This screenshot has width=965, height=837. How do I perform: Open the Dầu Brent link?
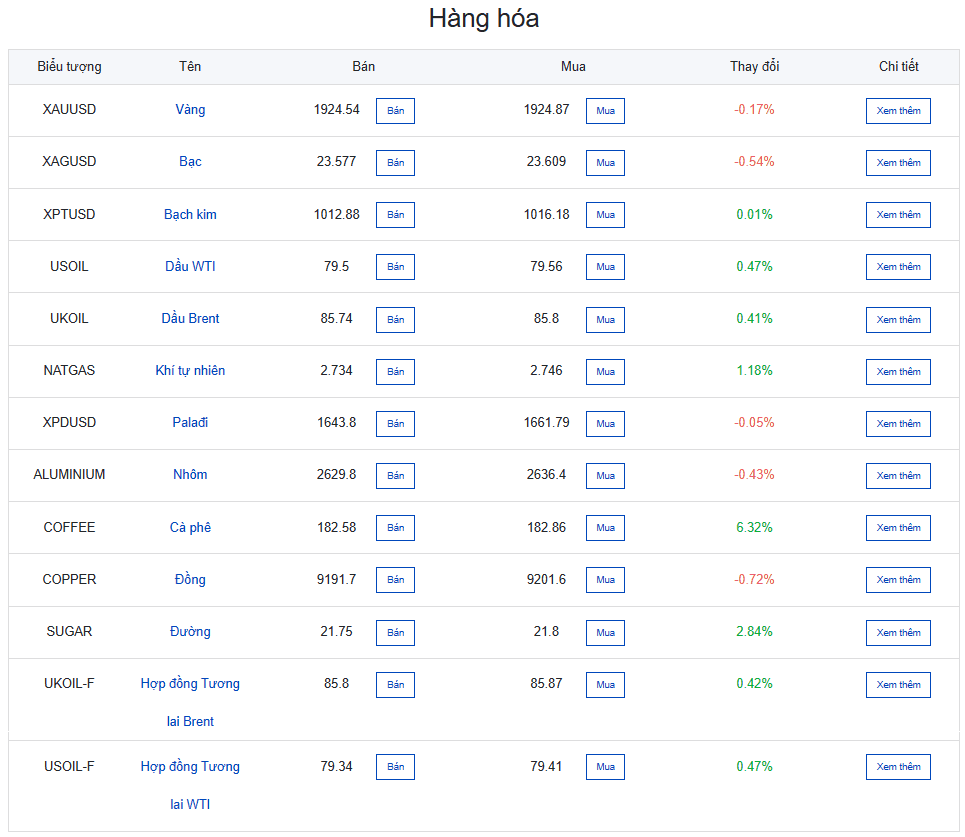coord(190,318)
